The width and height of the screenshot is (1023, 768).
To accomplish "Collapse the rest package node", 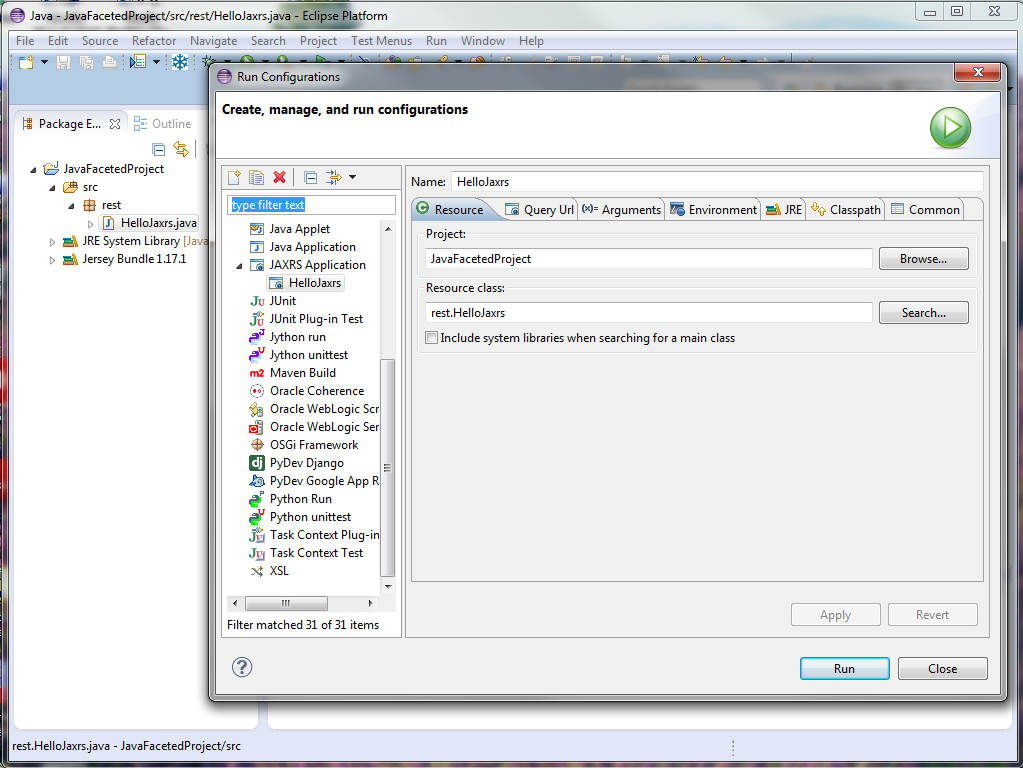I will click(72, 206).
